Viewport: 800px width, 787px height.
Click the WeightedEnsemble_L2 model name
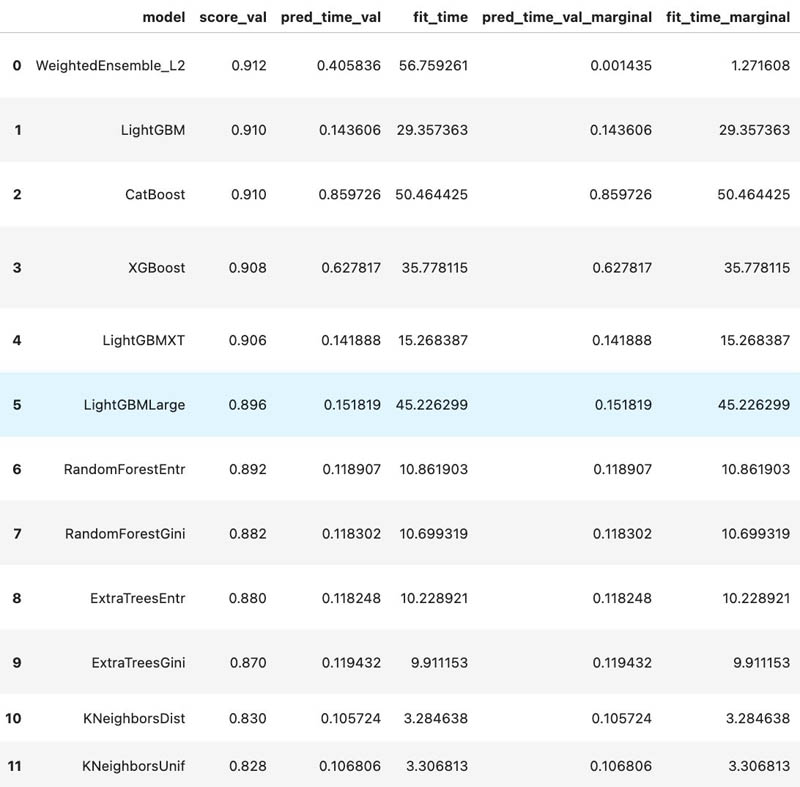110,66
